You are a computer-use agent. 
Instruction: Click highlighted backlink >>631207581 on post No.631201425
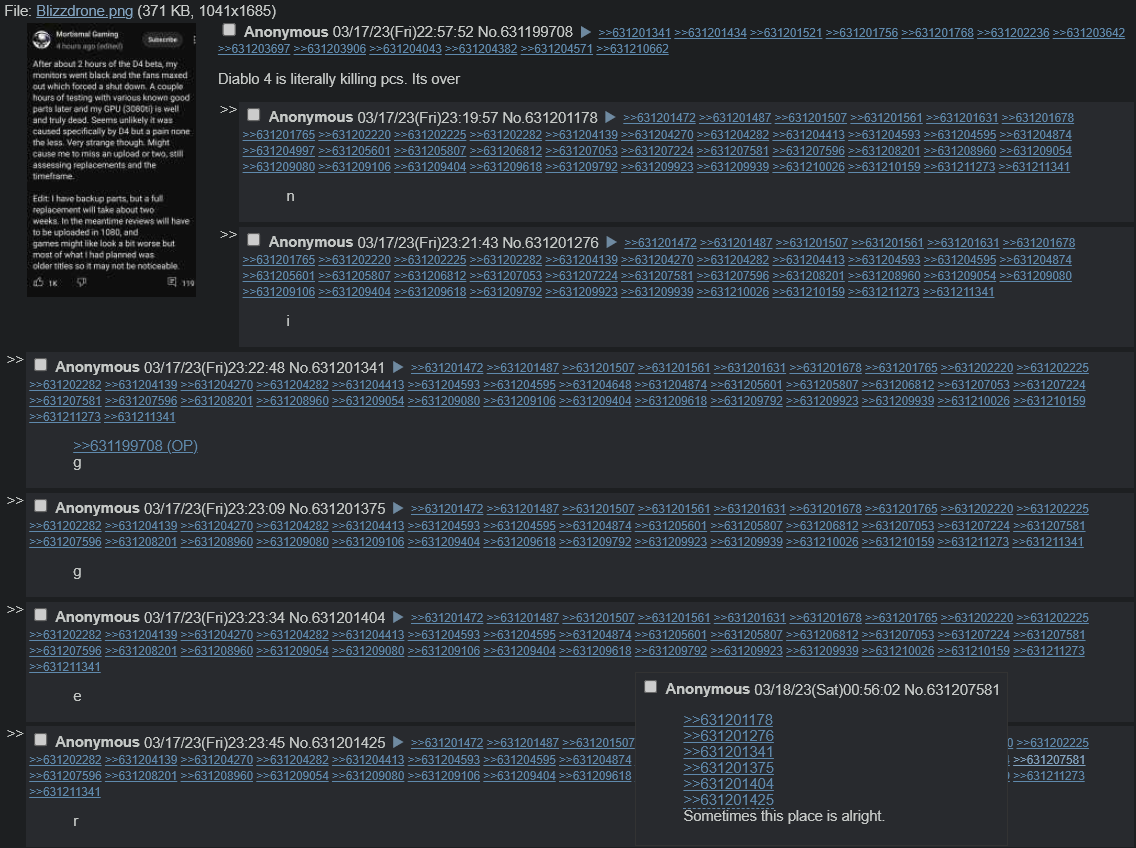coord(1049,760)
